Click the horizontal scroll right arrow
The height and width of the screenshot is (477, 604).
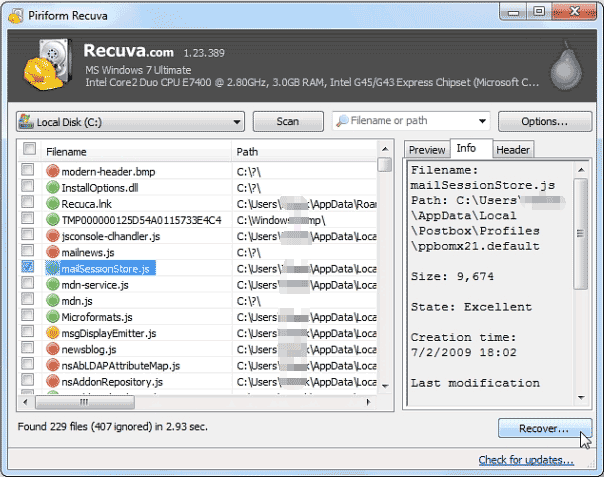coord(368,402)
